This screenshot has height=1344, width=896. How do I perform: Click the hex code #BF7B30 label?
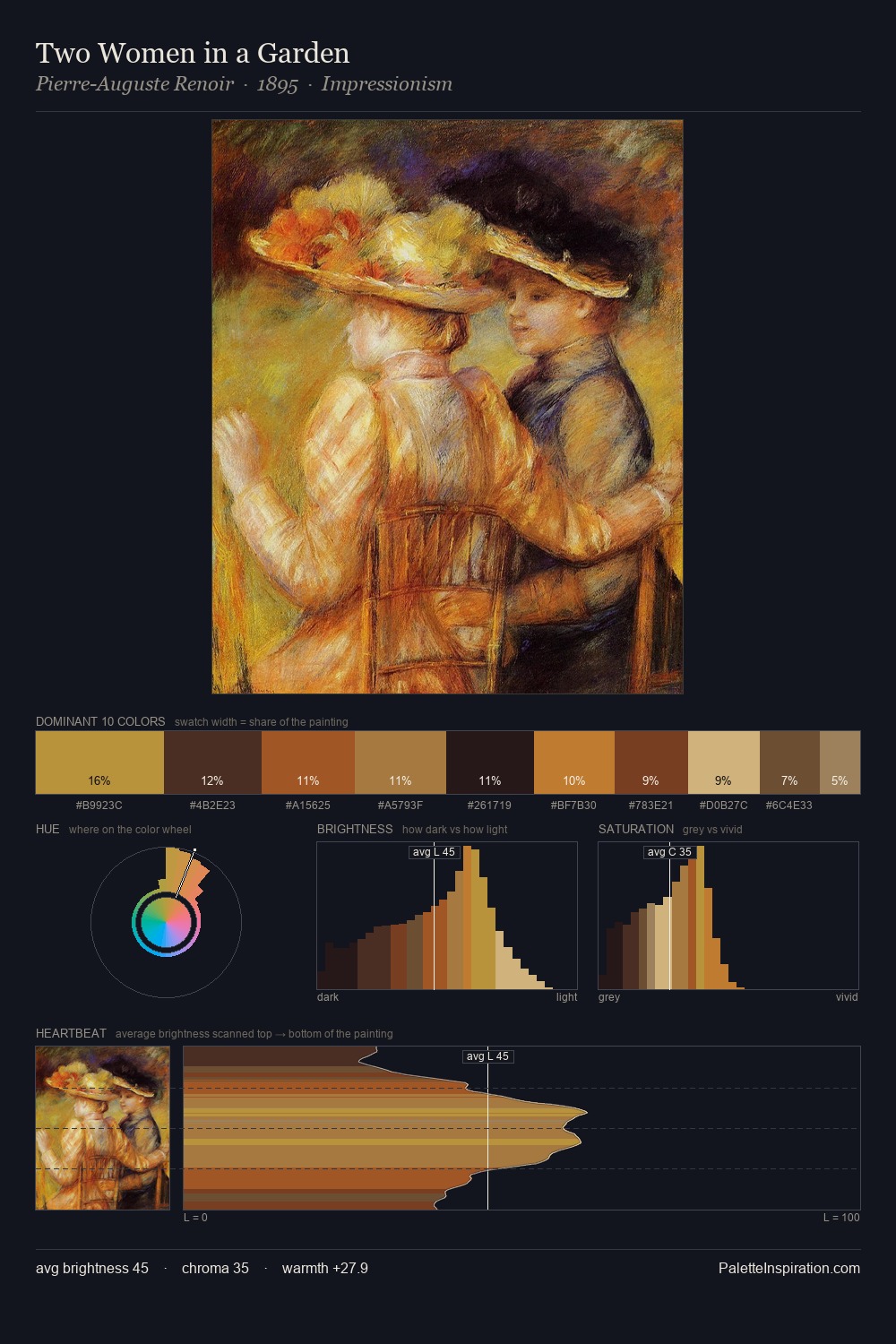coord(574,805)
